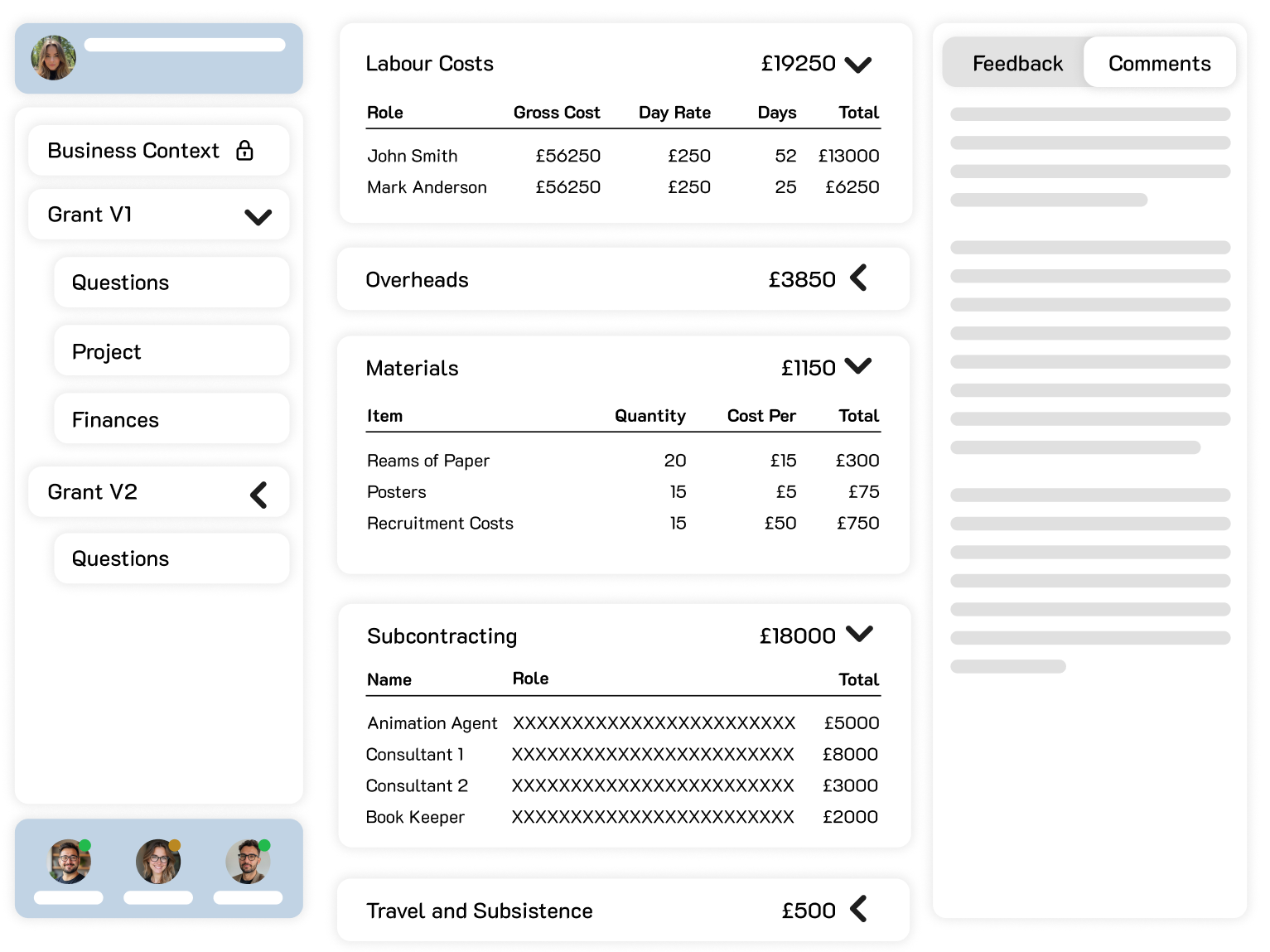The image size is (1270, 952).
Task: Expand the Travel and Subsistence chevron
Action: 859,909
